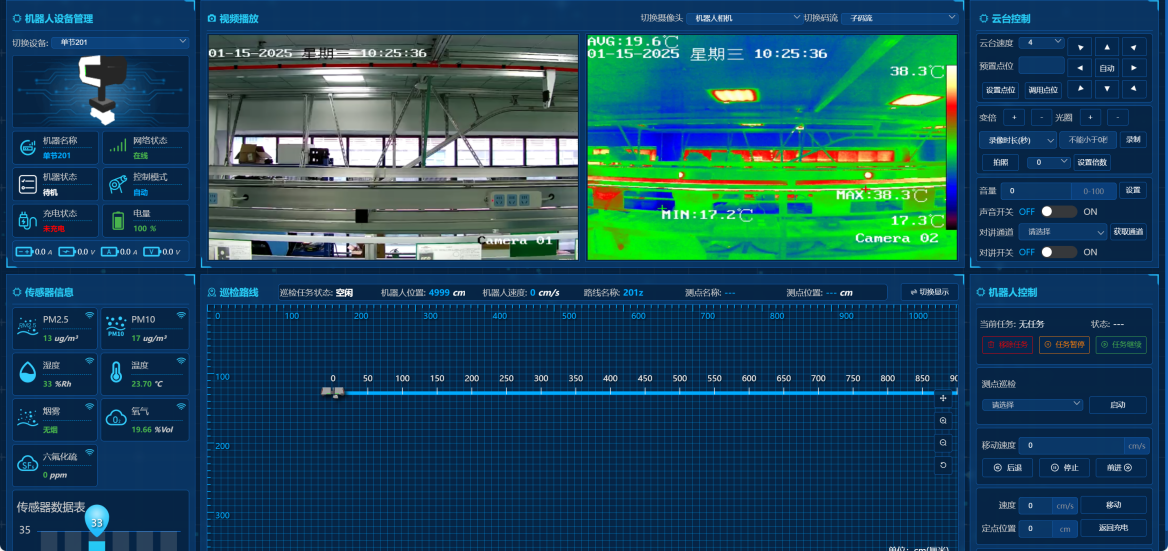Viewport: 1168px width, 551px height.
Task: Toggle the intercom switch (对讲开关)
Action: tap(1058, 252)
